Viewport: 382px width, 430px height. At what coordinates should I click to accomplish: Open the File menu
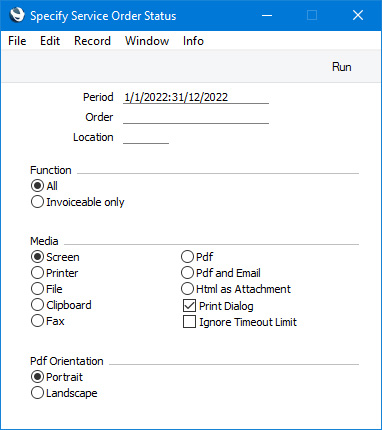17,41
